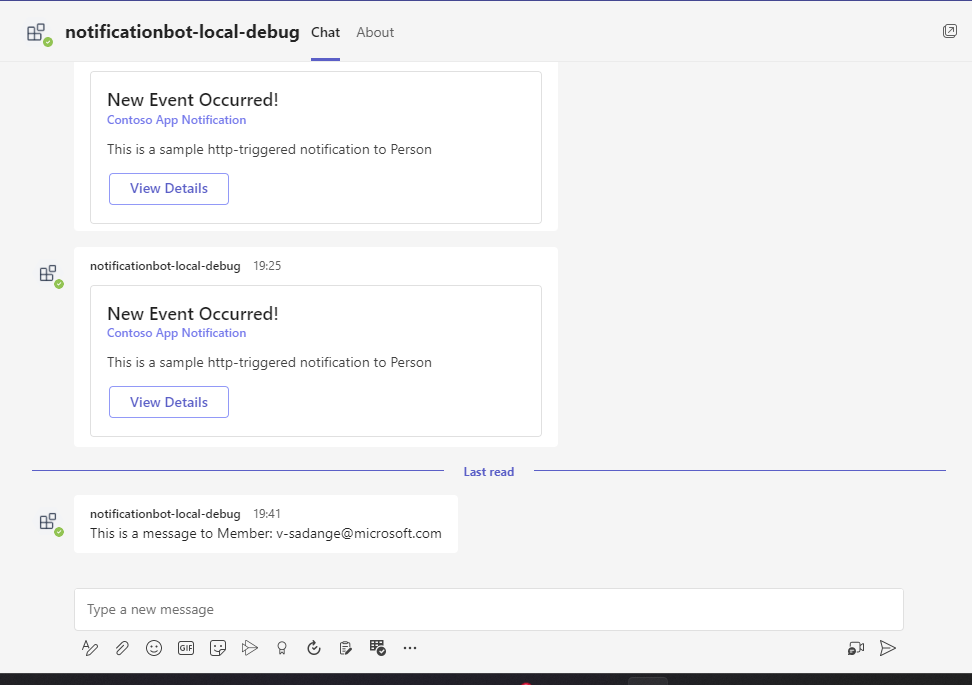The image size is (972, 685).
Task: Pop out the chat window
Action: click(x=949, y=31)
